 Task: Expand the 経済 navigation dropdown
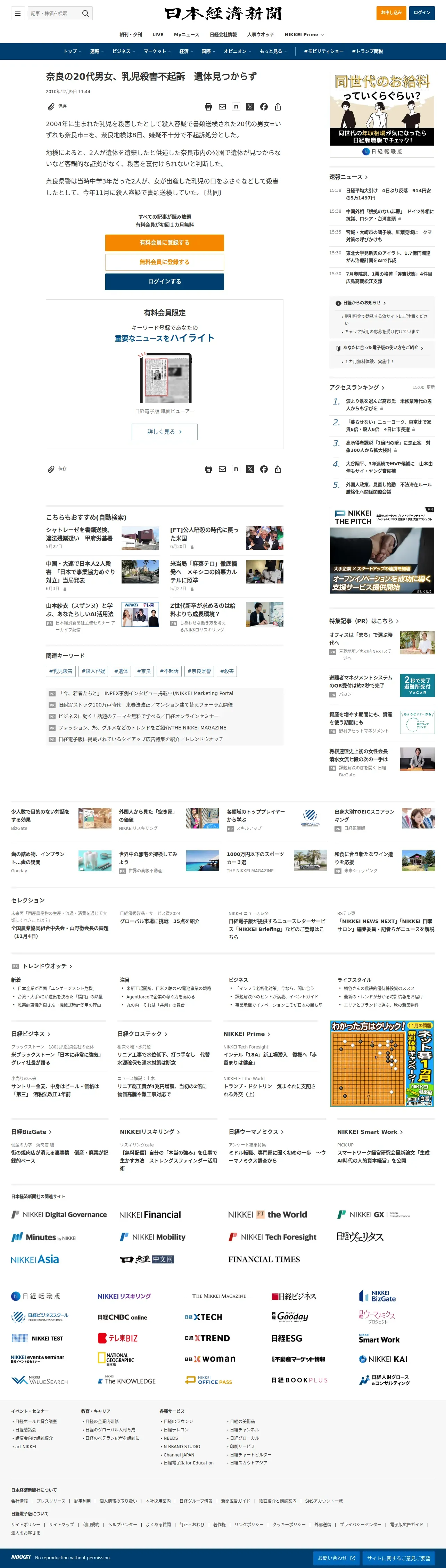click(186, 51)
